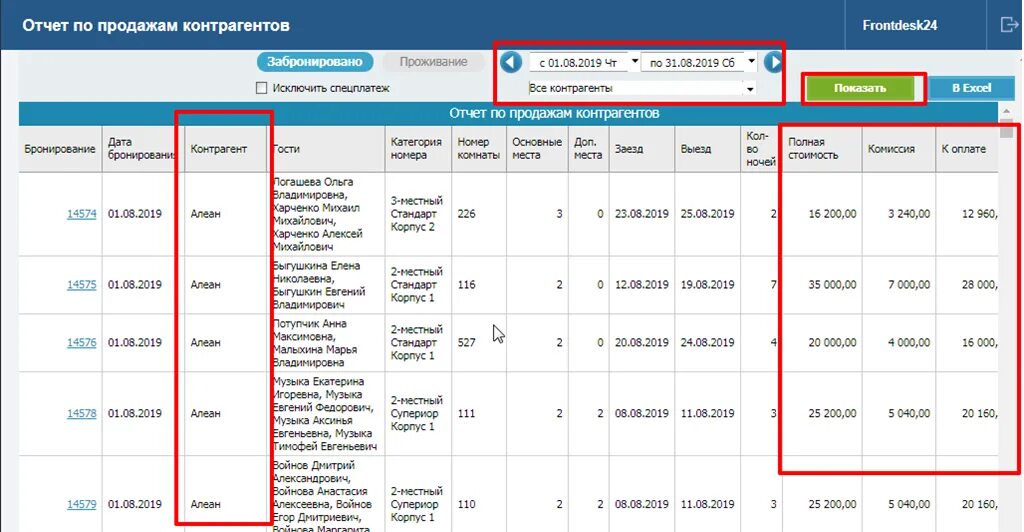The width and height of the screenshot is (1024, 532).
Task: Select room number cell 111
Action: click(479, 413)
